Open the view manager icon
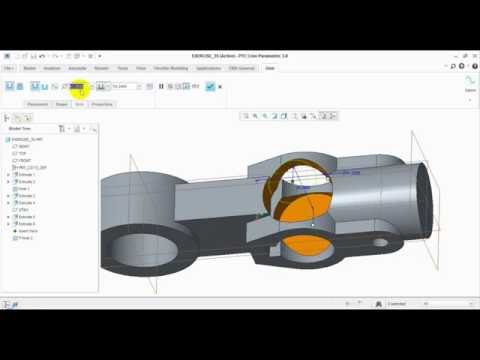The image size is (480, 360). 304,116
